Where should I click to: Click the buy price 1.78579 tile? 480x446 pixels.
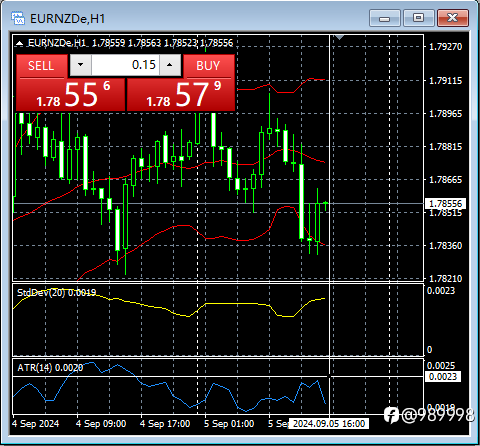click(x=181, y=95)
